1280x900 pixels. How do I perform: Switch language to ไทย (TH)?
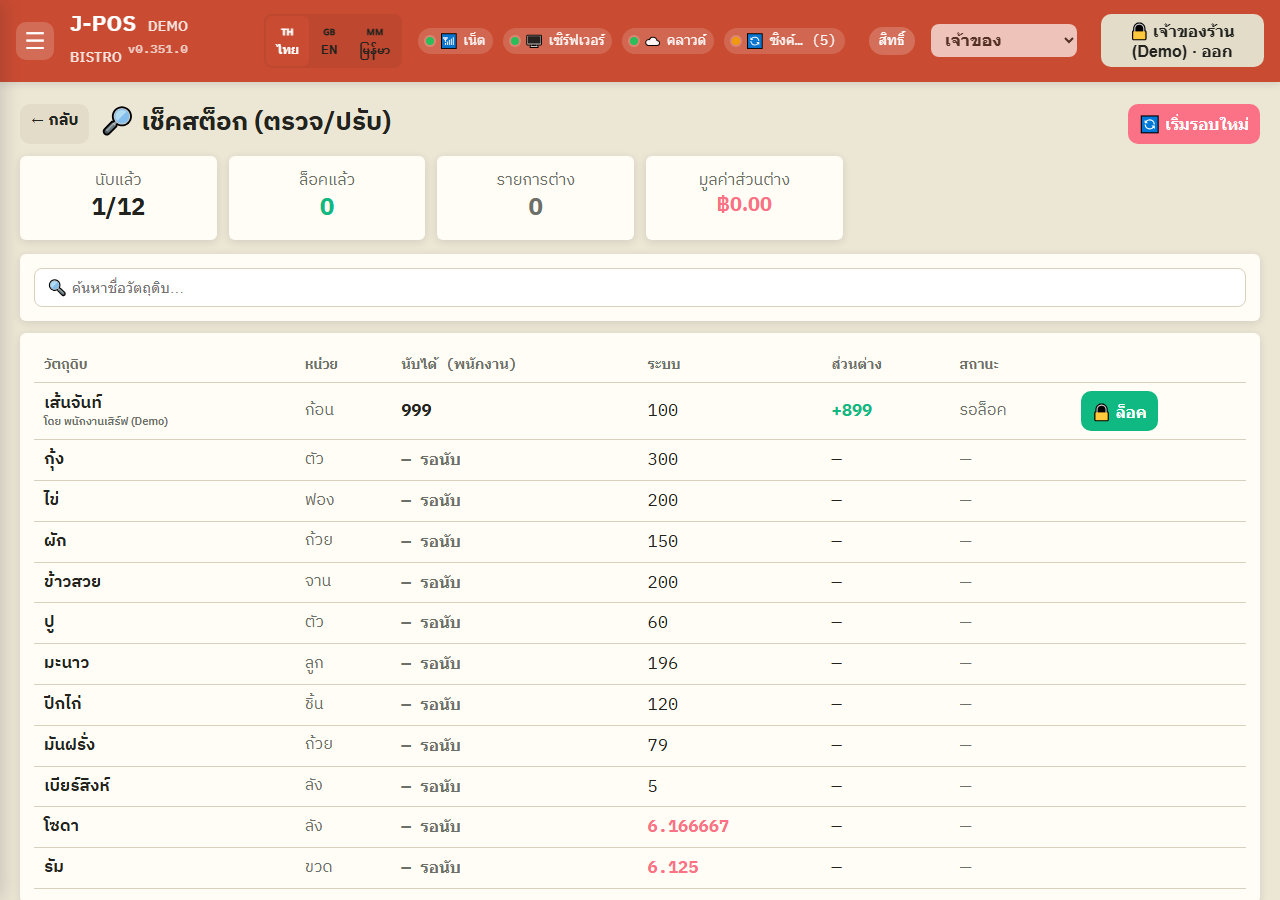click(288, 41)
